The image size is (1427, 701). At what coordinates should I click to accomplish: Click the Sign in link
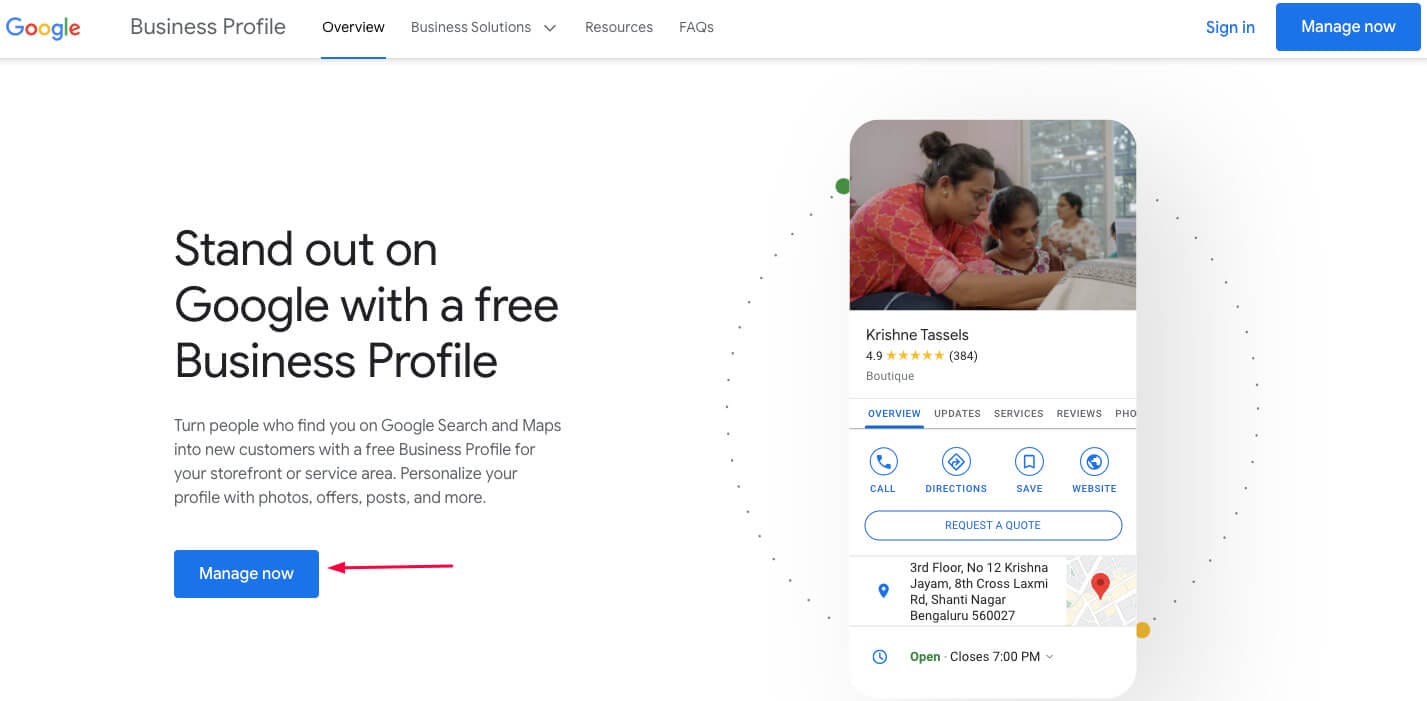(x=1230, y=28)
